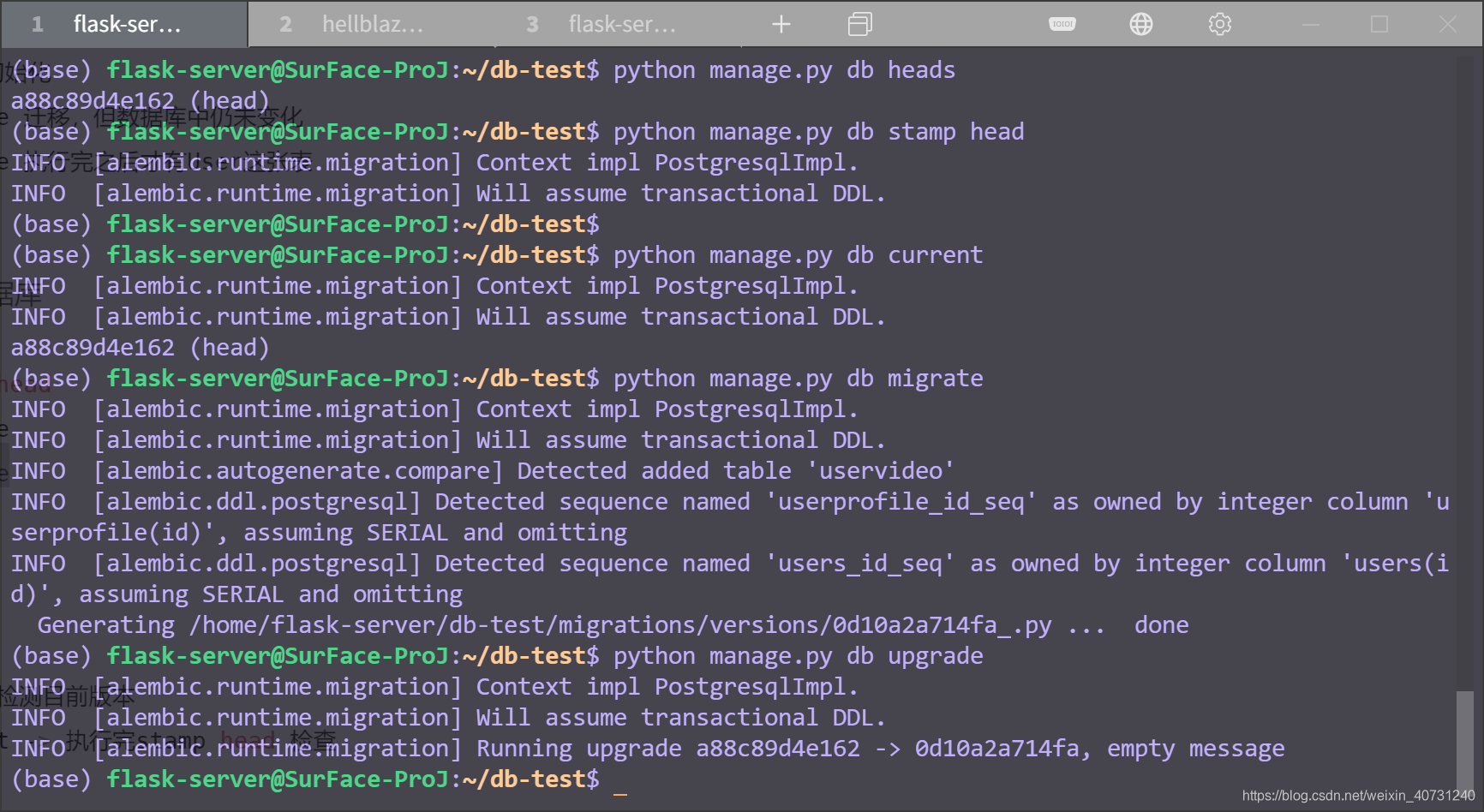
Task: Open a new terminal tab with the plus icon
Action: [781, 24]
